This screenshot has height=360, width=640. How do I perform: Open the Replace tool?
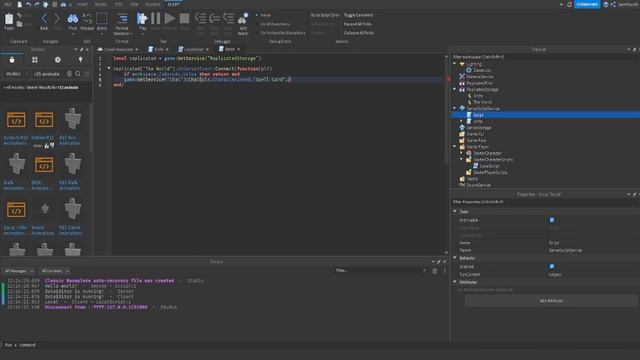[x=87, y=19]
